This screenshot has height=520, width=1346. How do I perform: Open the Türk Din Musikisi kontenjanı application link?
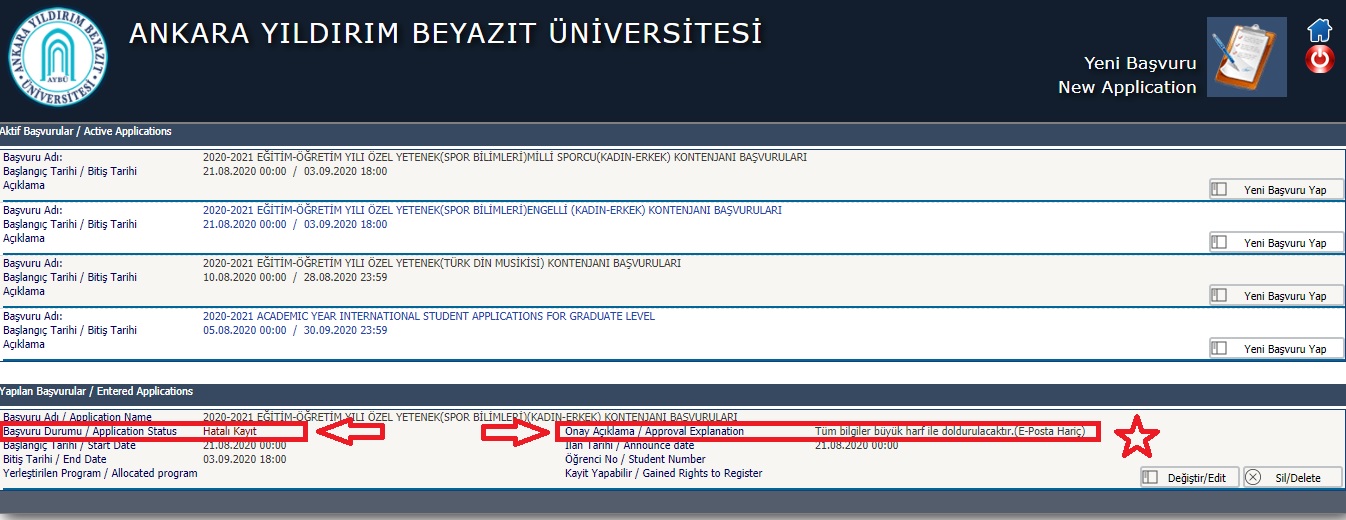coord(441,263)
